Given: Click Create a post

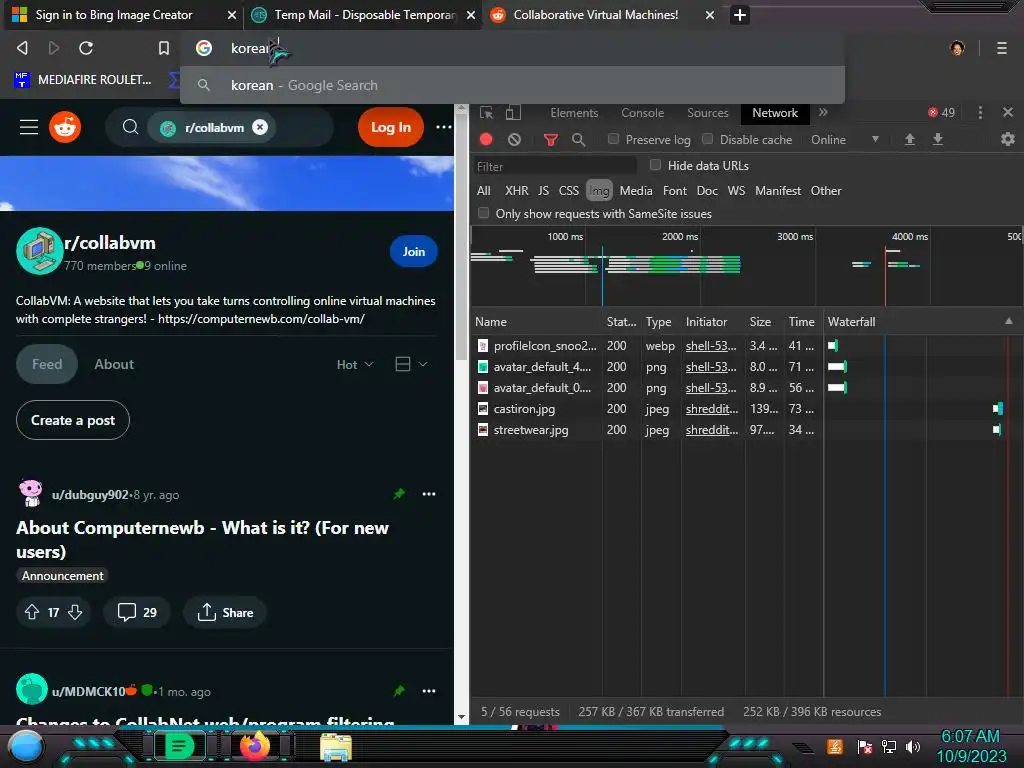Looking at the screenshot, I should click(x=73, y=420).
